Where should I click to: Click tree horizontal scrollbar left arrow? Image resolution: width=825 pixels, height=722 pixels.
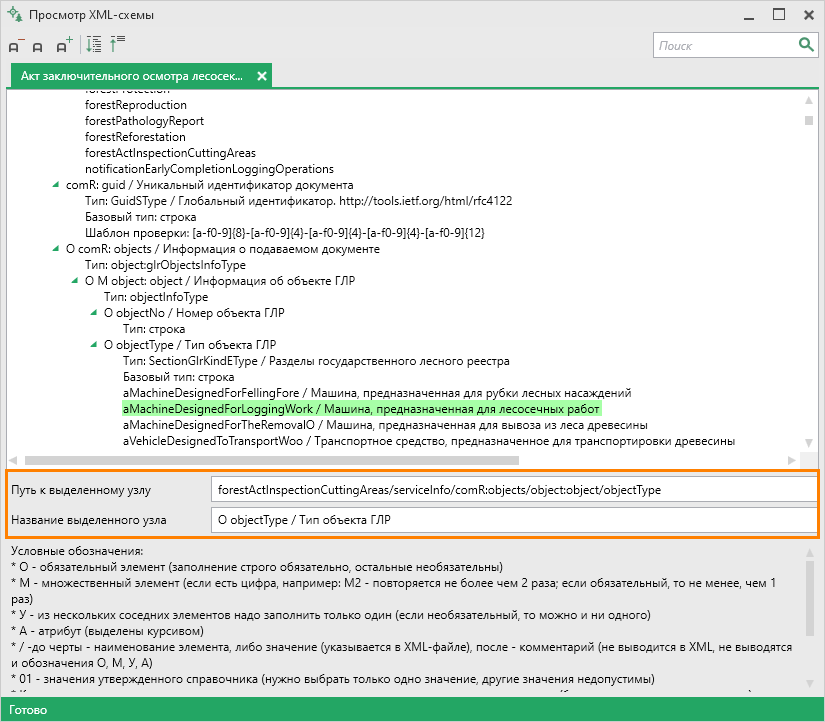pos(13,460)
